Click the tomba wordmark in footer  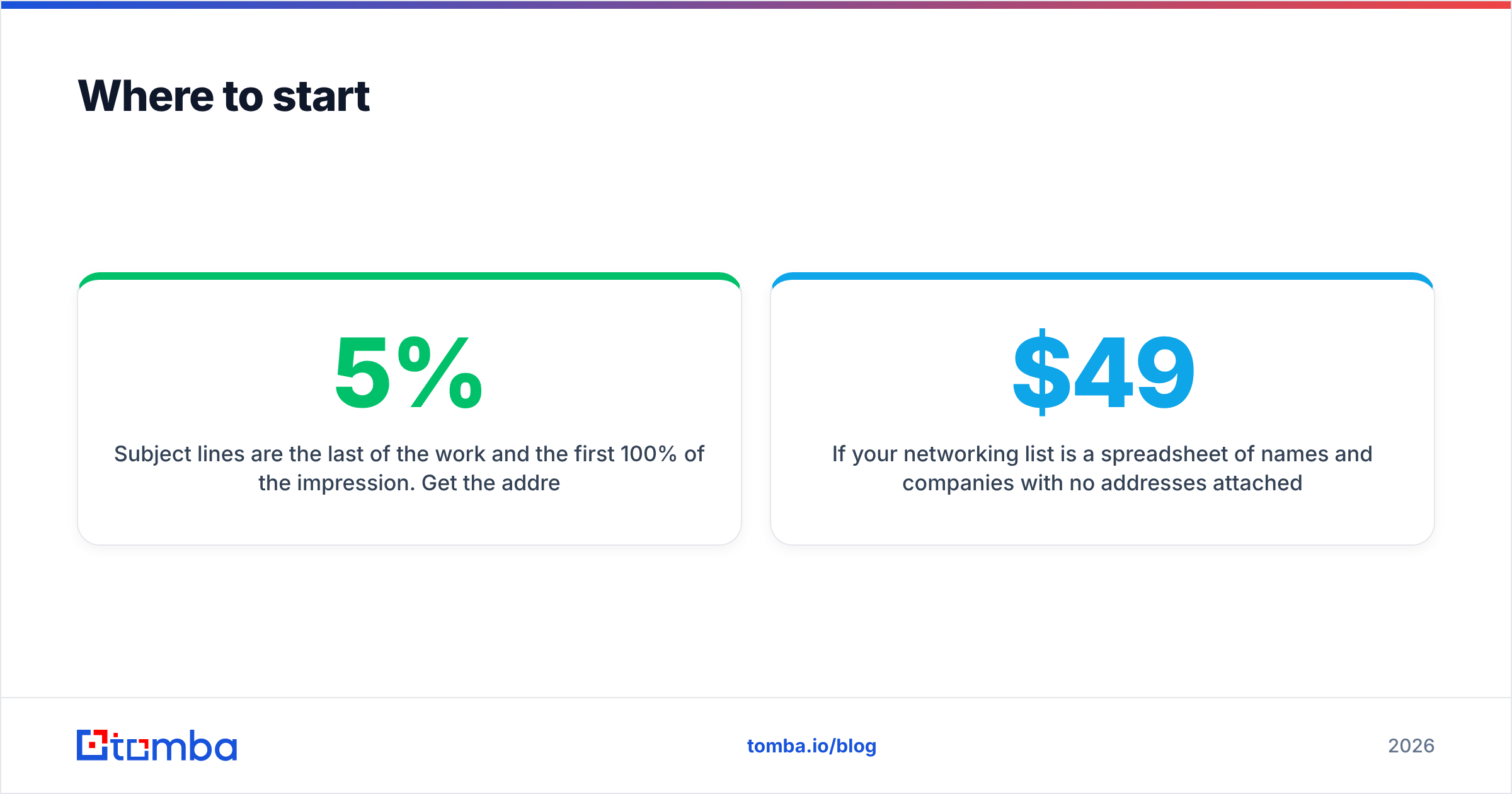click(175, 745)
